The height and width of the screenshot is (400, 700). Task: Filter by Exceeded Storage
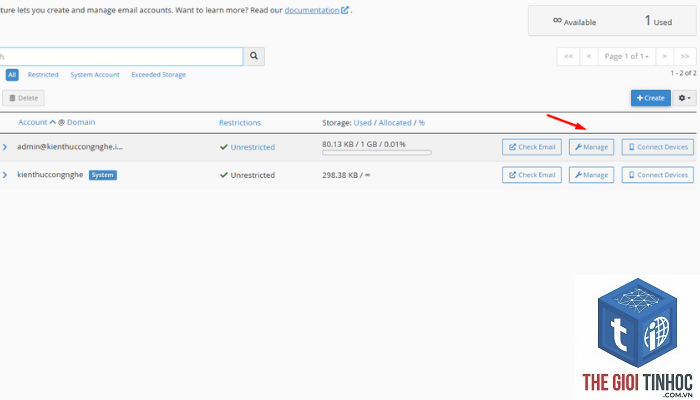pos(158,75)
